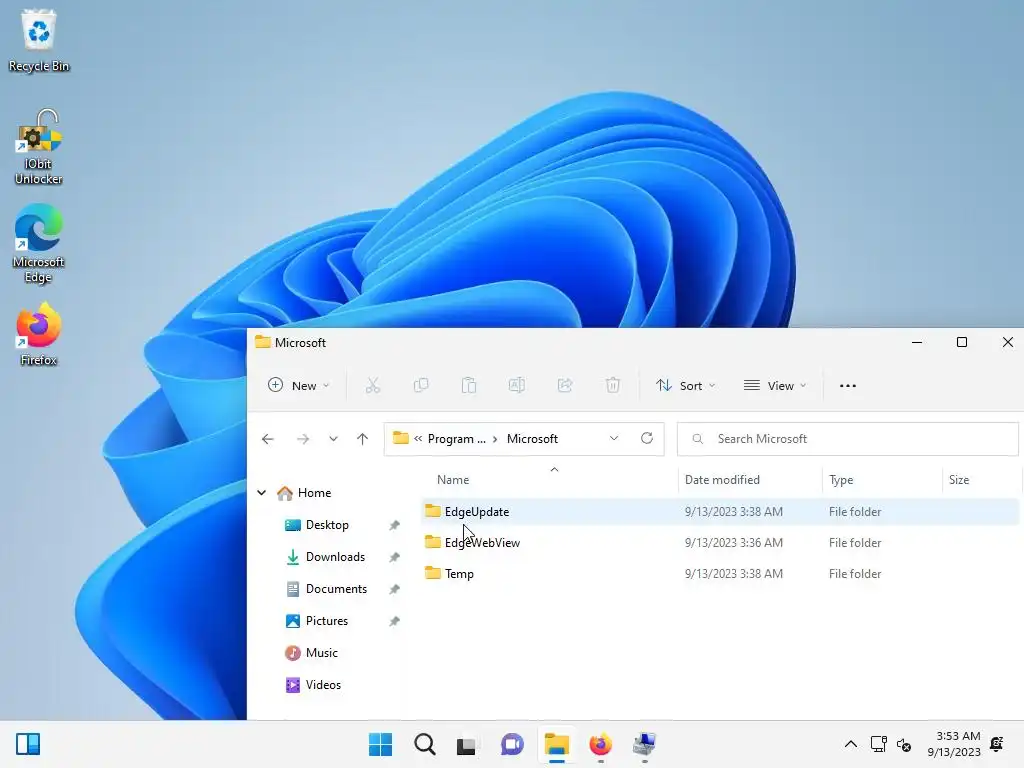
Task: Open the Recycle Bin desktop icon
Action: 39,40
